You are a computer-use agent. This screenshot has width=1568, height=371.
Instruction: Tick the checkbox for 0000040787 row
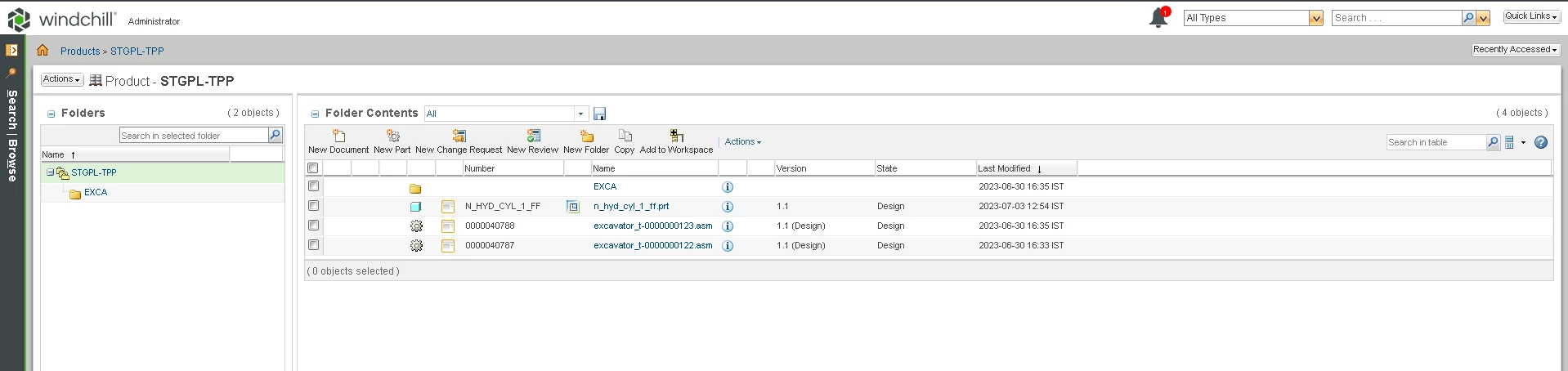[x=313, y=245]
